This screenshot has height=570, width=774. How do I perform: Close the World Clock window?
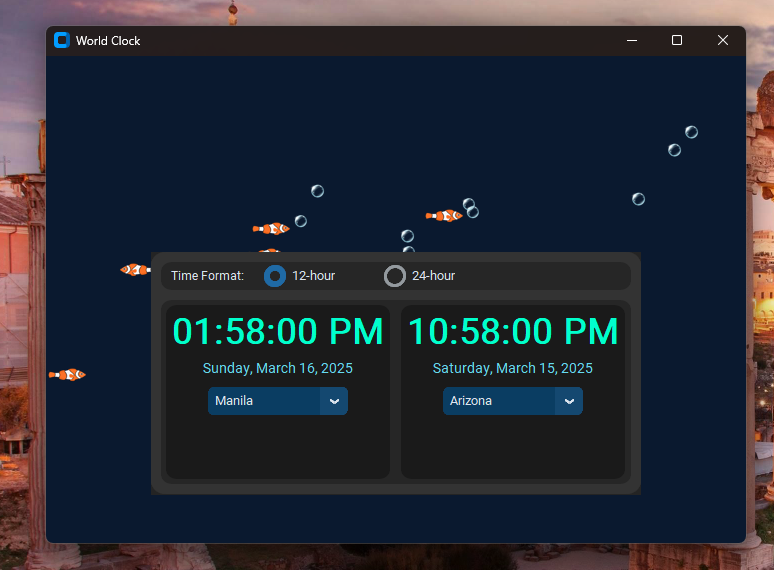(723, 40)
